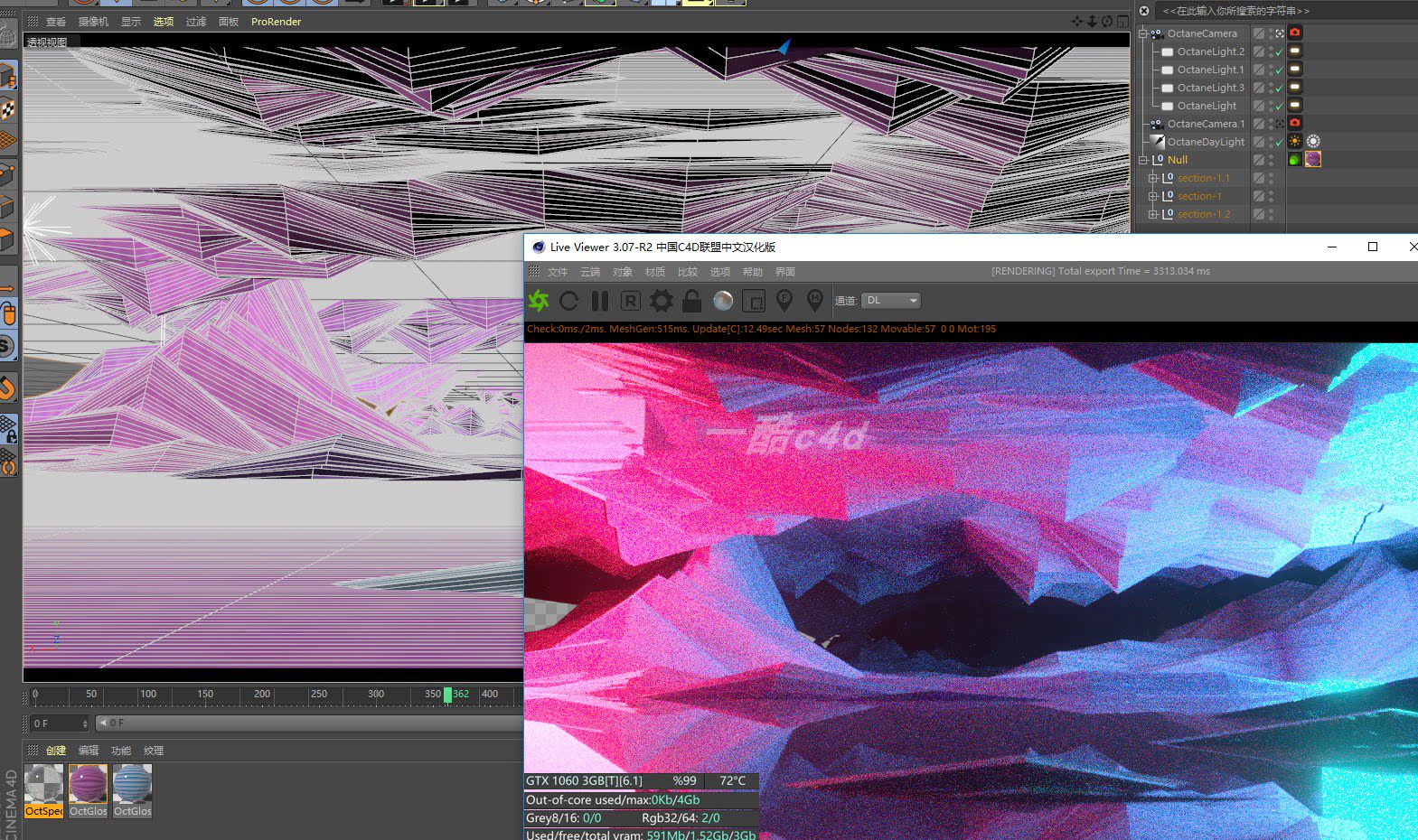Collapse the Null object tree node

coord(1143,160)
